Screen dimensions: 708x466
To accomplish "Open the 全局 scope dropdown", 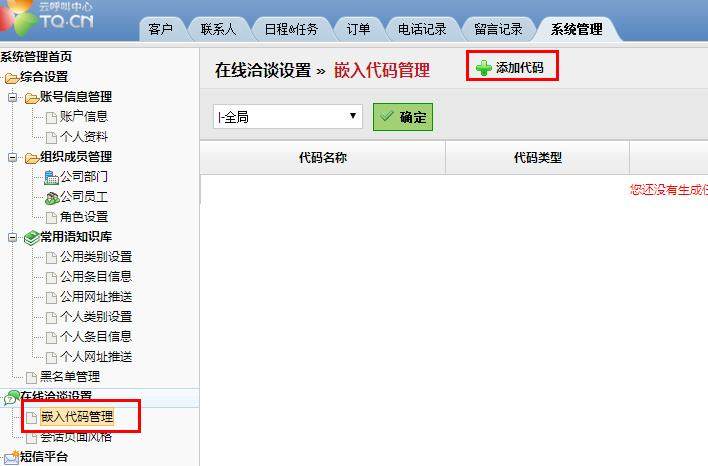I will click(x=288, y=117).
